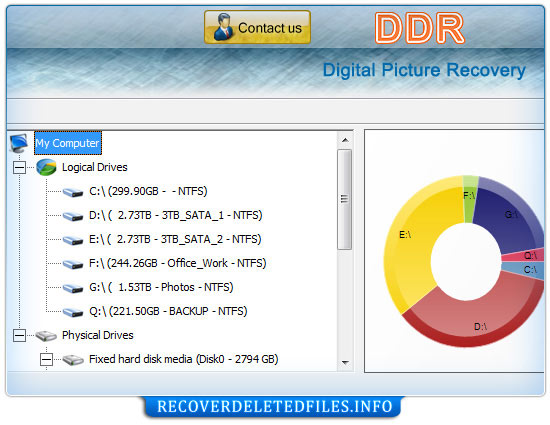Click the scrollbar up arrow in drive tree
This screenshot has height=425, width=550.
click(x=345, y=140)
